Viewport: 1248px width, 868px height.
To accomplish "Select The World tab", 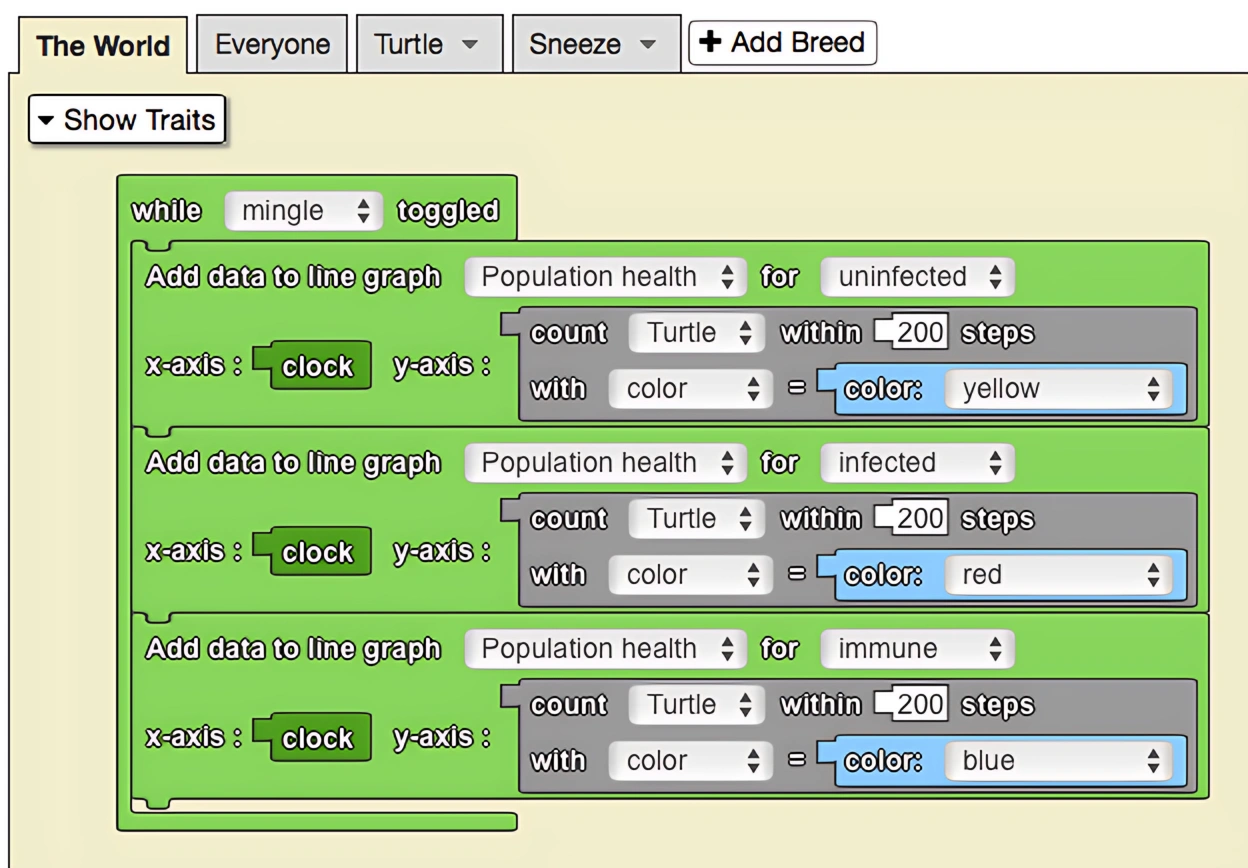I will coord(101,46).
